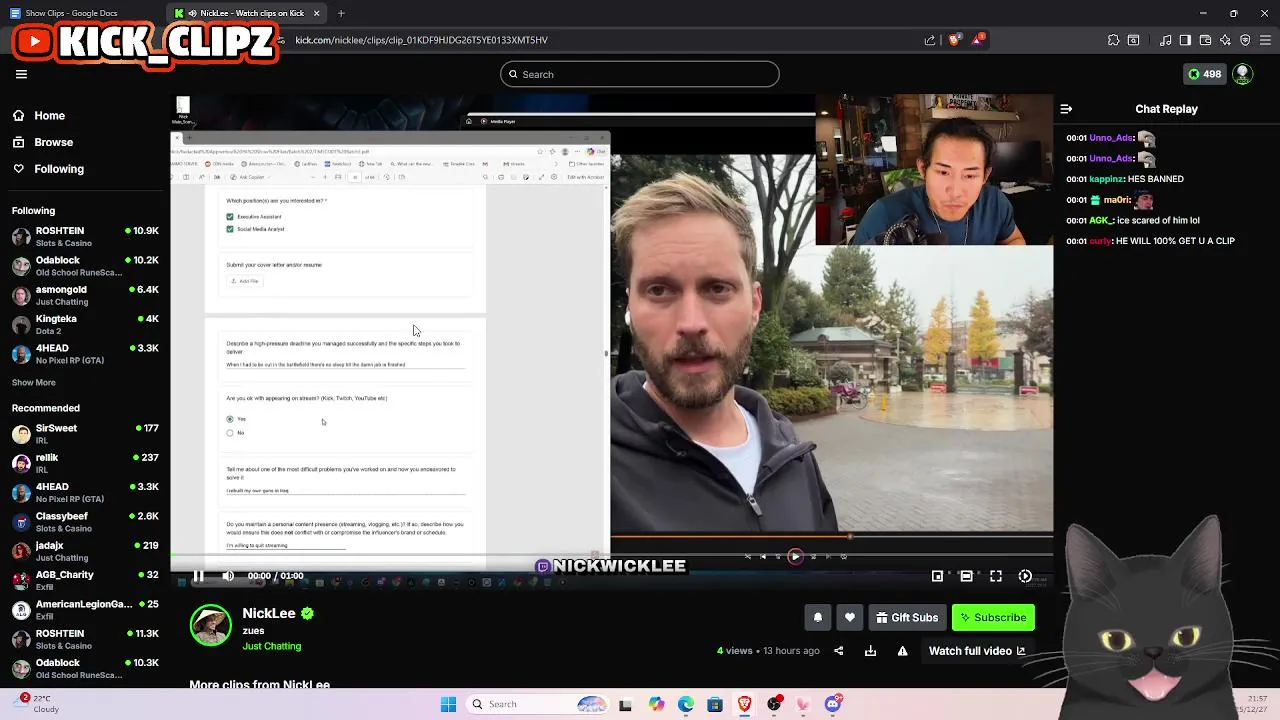Open Microsoft Store from taskbar

pos(715,704)
